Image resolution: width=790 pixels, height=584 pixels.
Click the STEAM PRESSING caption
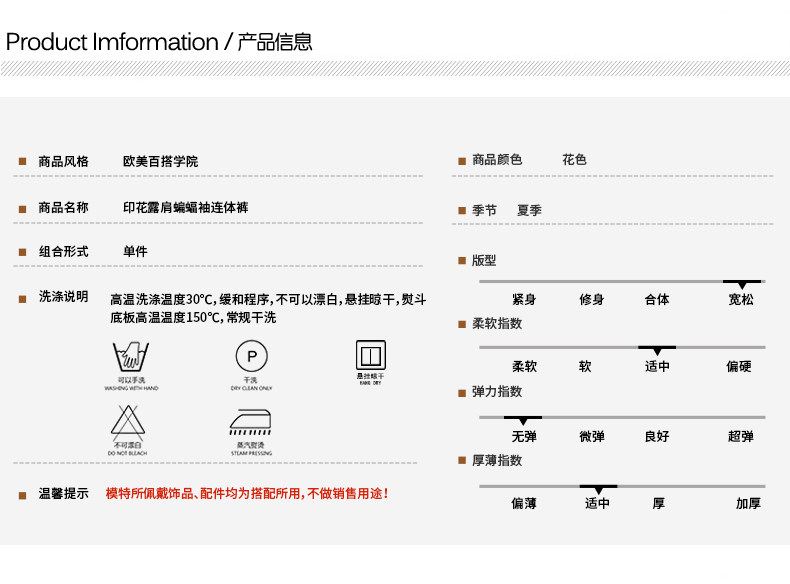click(x=251, y=453)
